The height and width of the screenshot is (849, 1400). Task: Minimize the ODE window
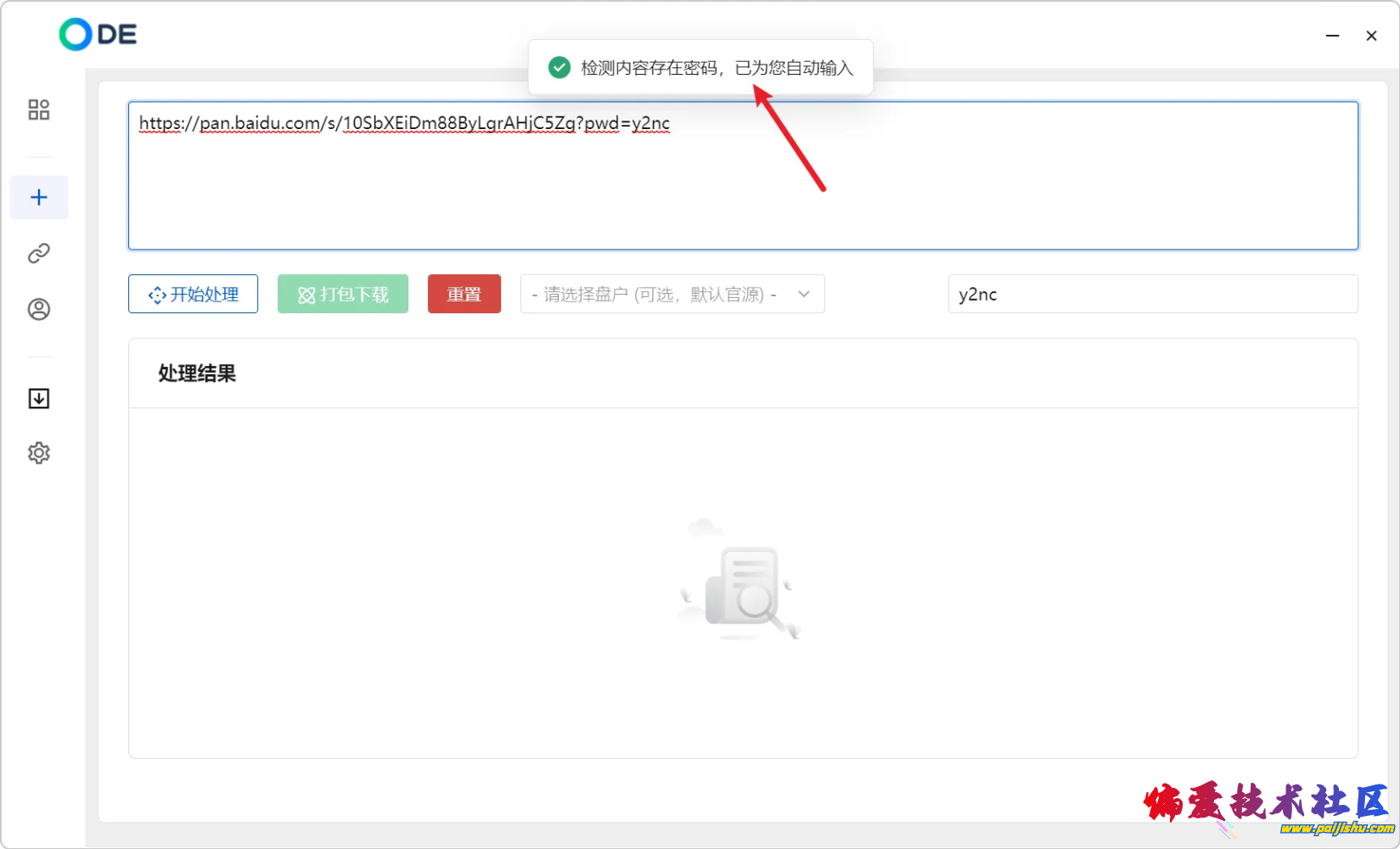pos(1333,36)
